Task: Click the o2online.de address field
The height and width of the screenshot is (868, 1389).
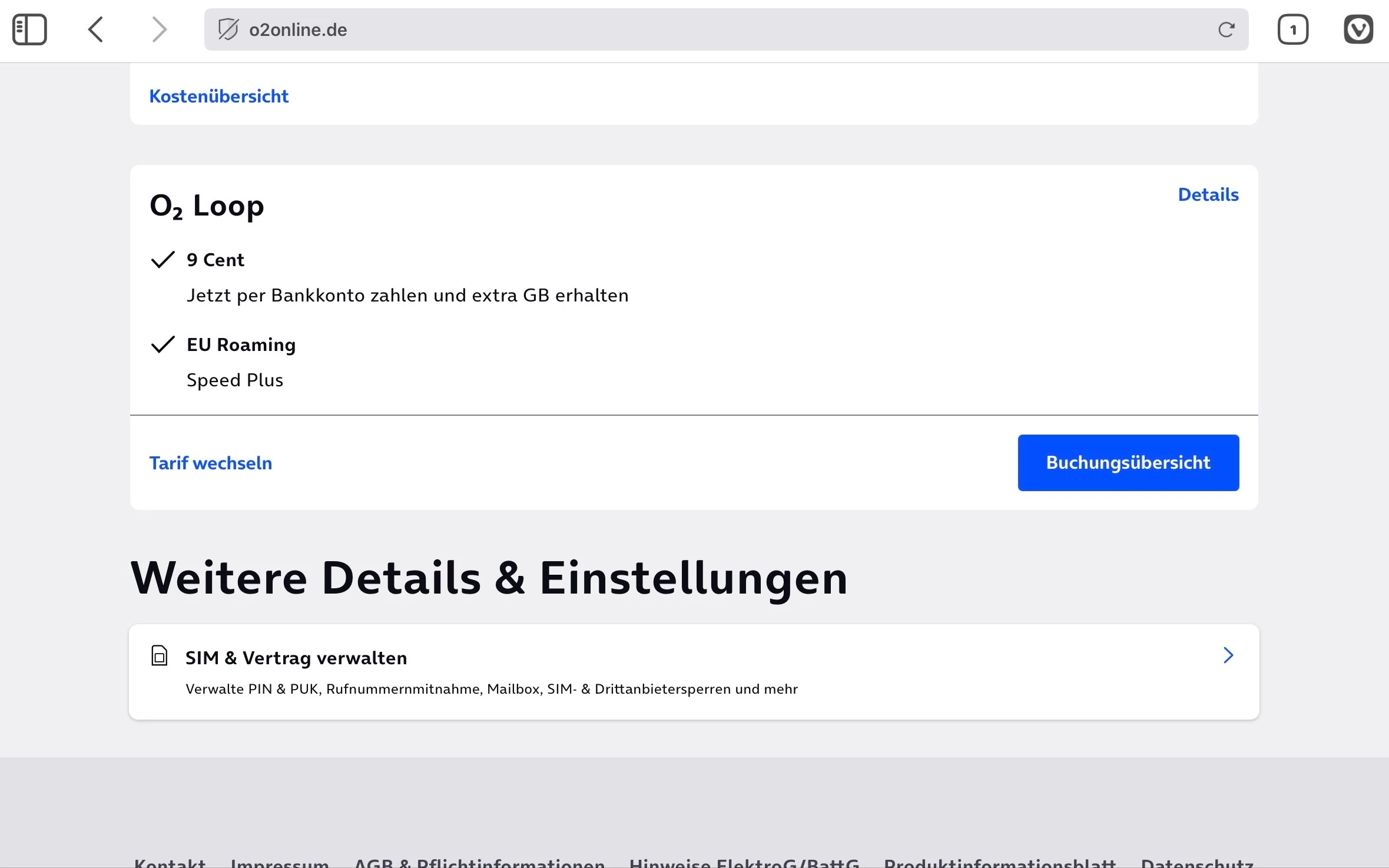Action: pos(707,29)
